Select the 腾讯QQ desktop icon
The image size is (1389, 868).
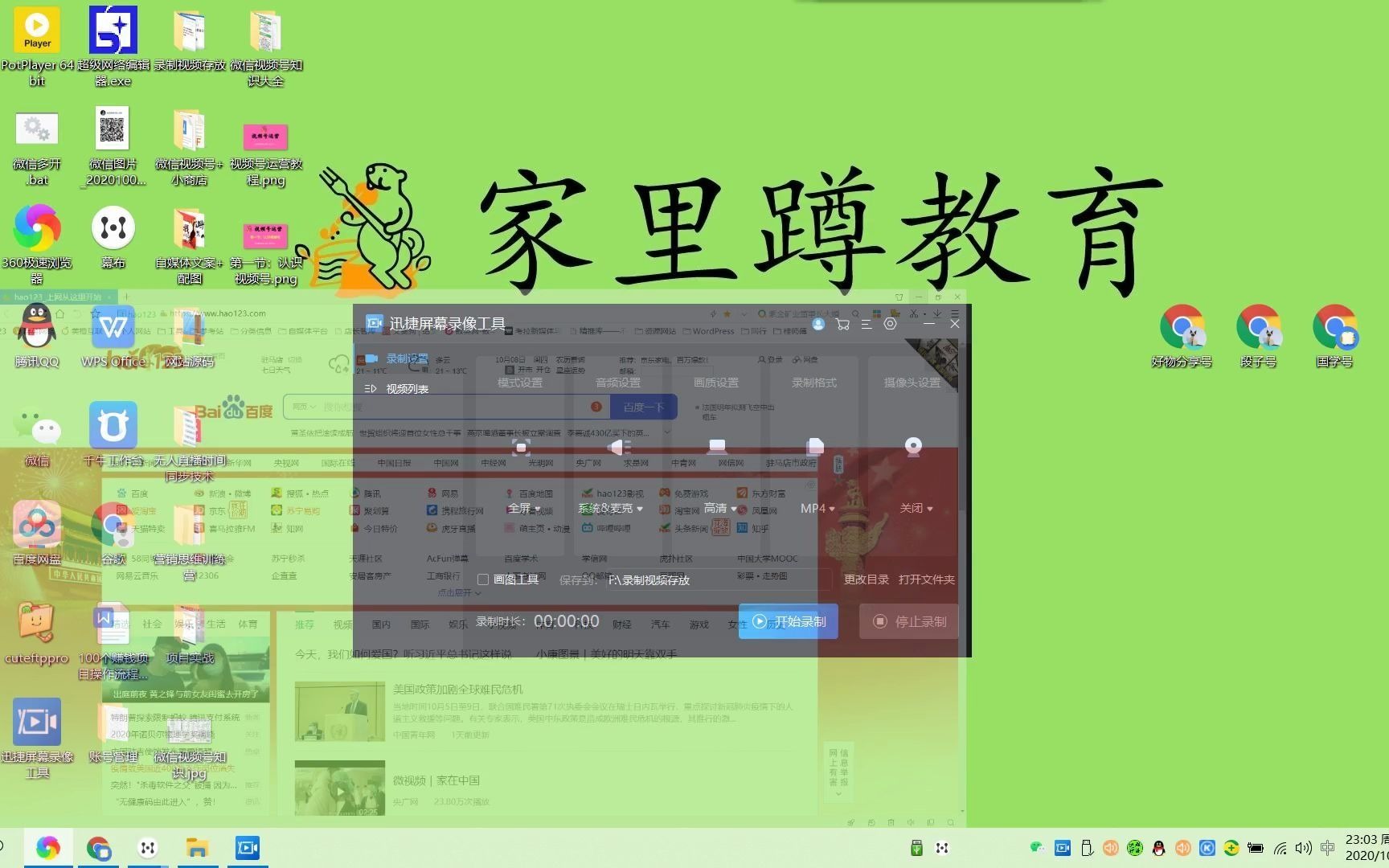click(x=37, y=337)
